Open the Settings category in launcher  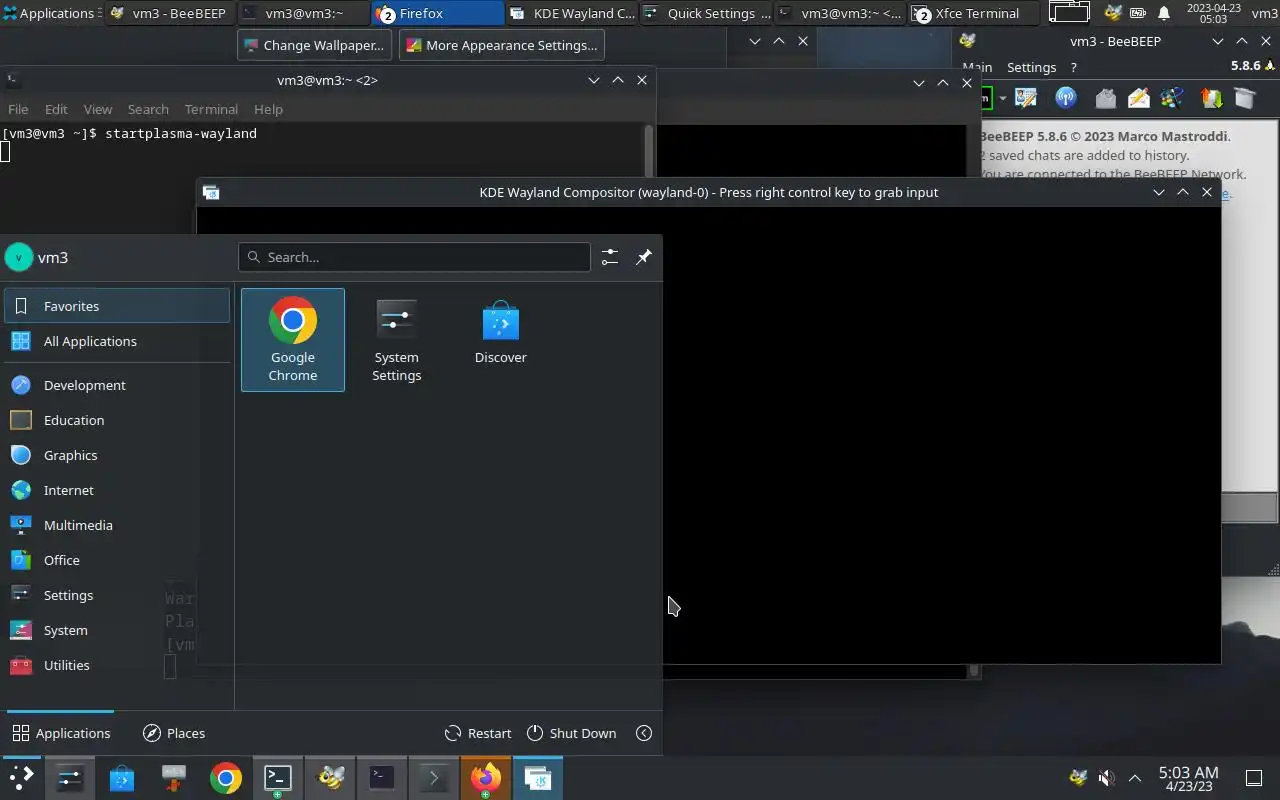pyautogui.click(x=117, y=595)
